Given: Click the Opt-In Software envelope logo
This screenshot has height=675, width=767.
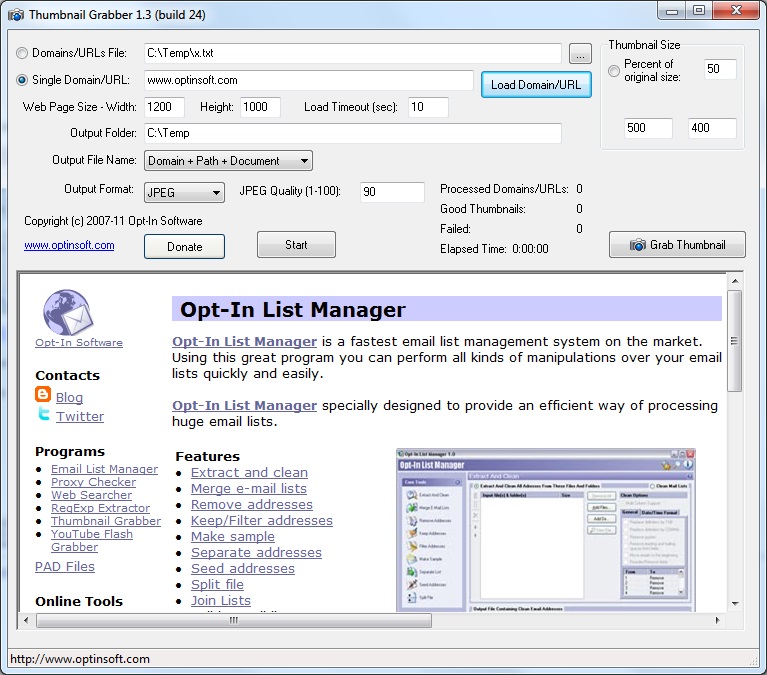Looking at the screenshot, I should point(68,311).
